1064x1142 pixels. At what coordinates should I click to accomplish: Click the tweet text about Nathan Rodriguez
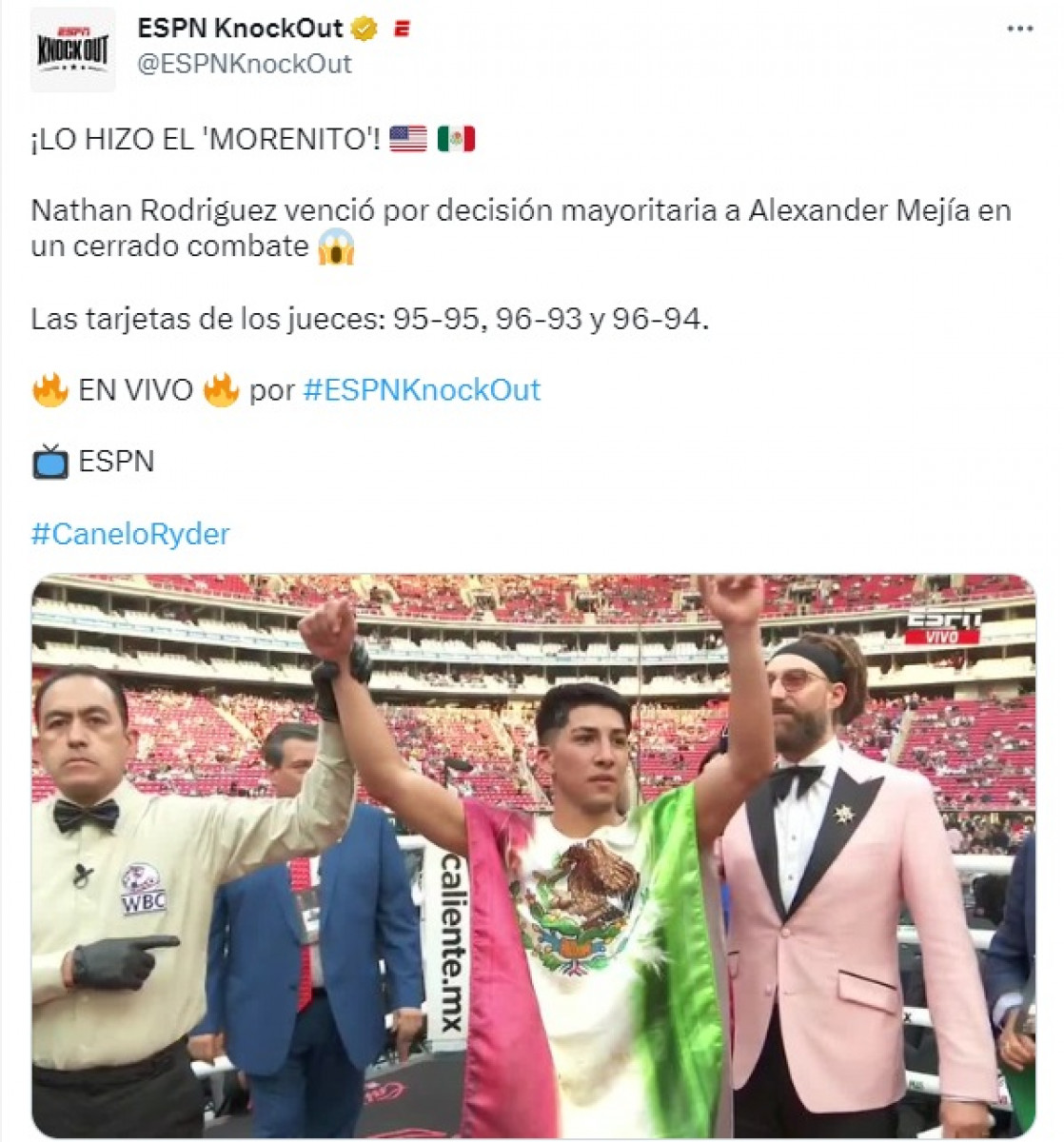521,228
